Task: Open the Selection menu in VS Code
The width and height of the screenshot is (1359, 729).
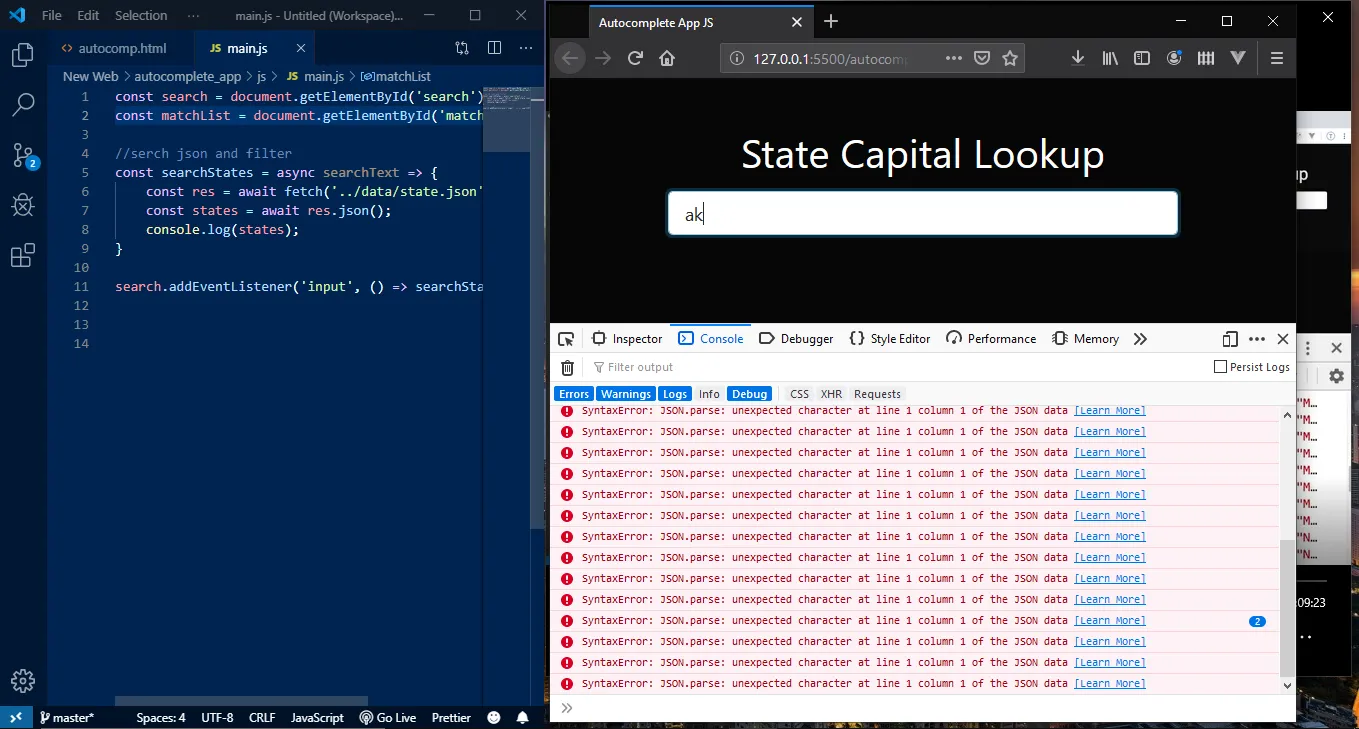Action: pyautogui.click(x=141, y=16)
